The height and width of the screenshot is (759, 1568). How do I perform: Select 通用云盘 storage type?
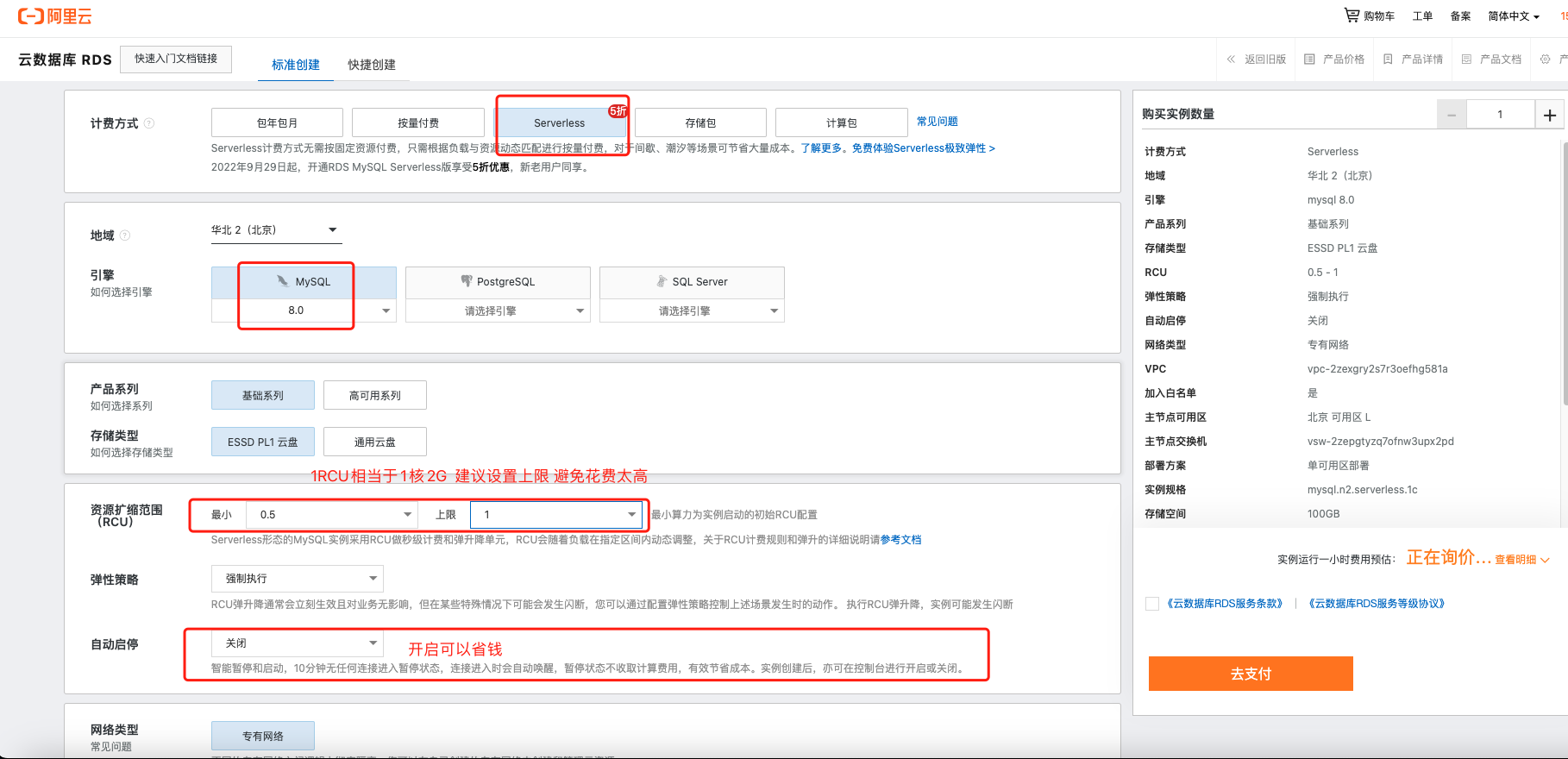(375, 442)
